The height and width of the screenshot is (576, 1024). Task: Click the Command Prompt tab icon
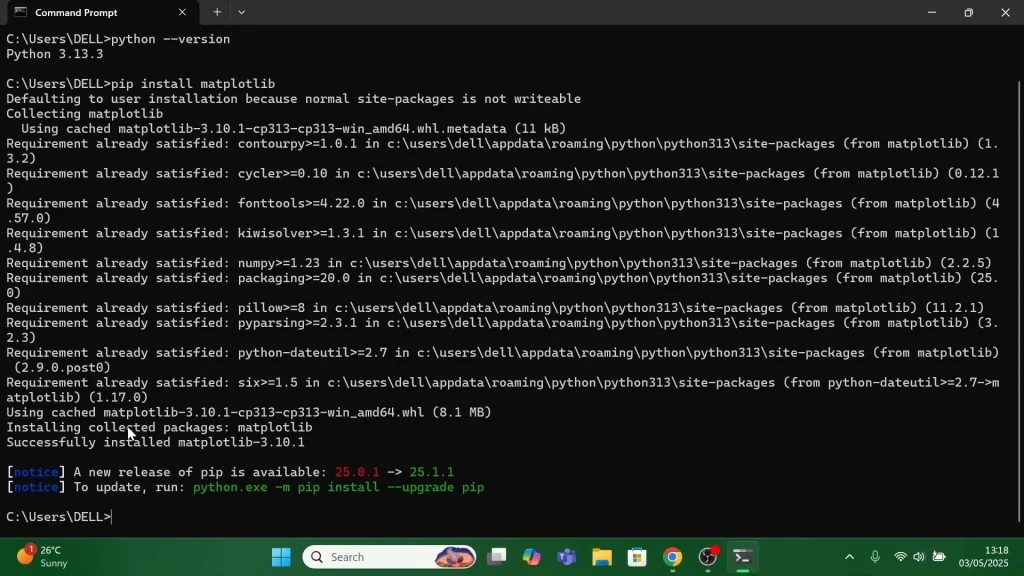coord(20,12)
